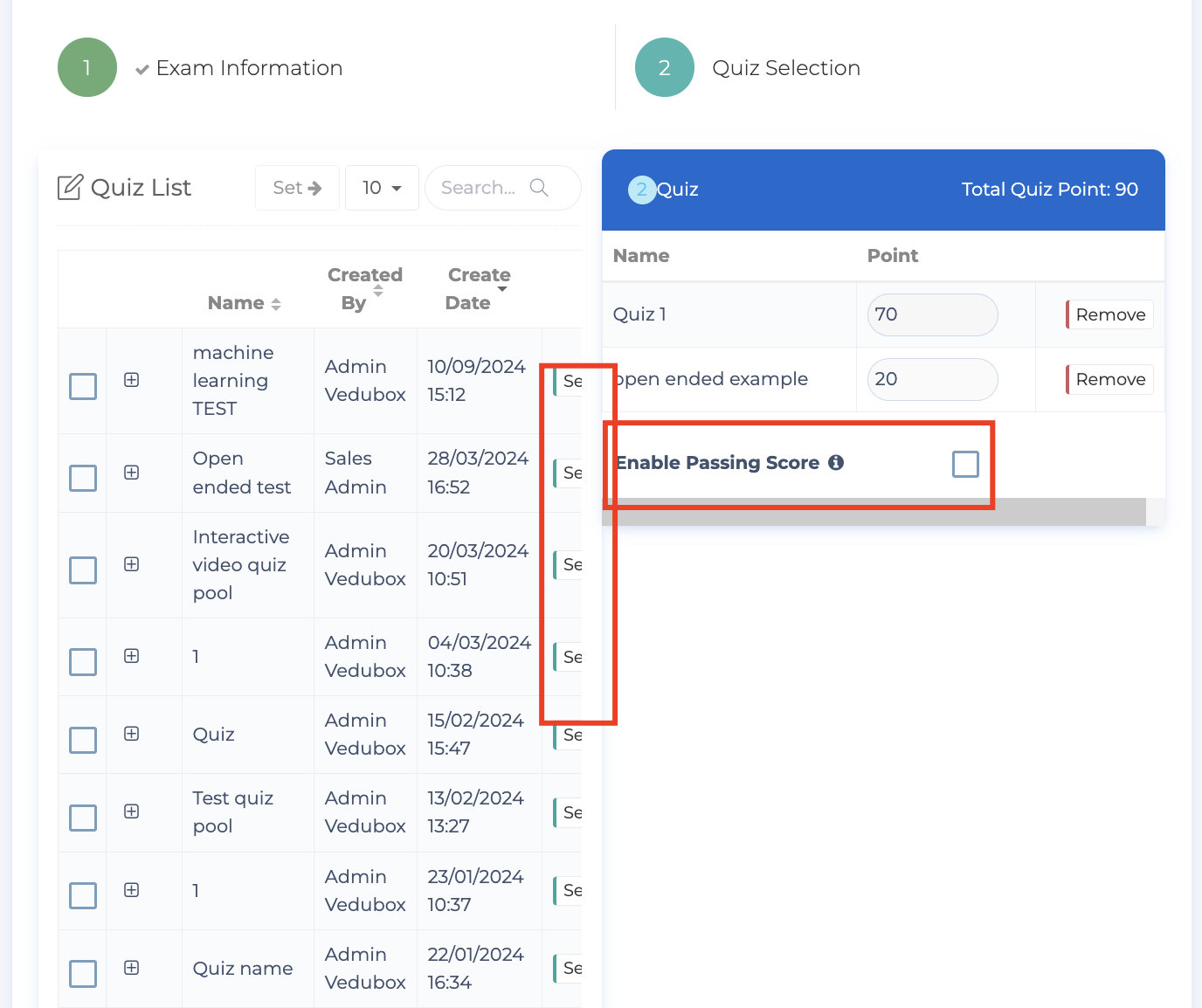Image resolution: width=1202 pixels, height=1008 pixels.
Task: Click the search magnifier icon in Quiz List
Action: click(539, 188)
